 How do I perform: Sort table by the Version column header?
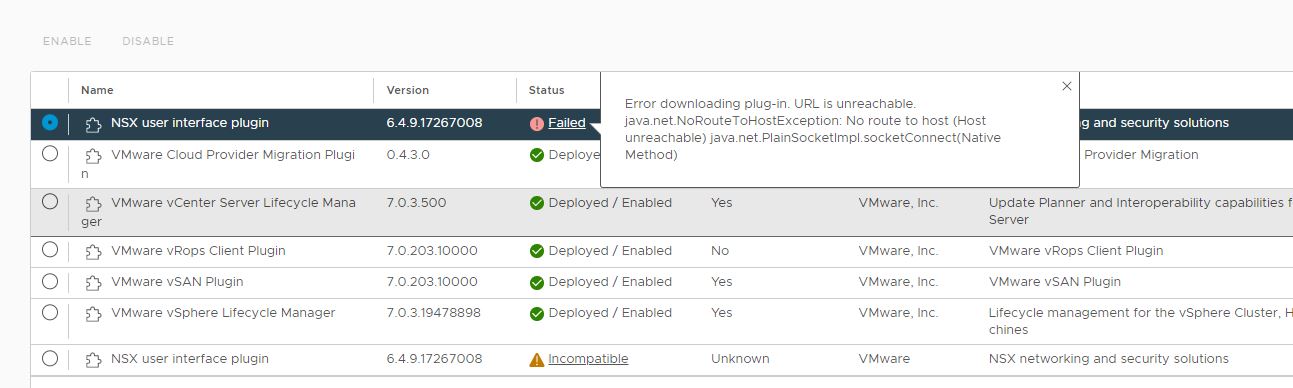point(408,90)
